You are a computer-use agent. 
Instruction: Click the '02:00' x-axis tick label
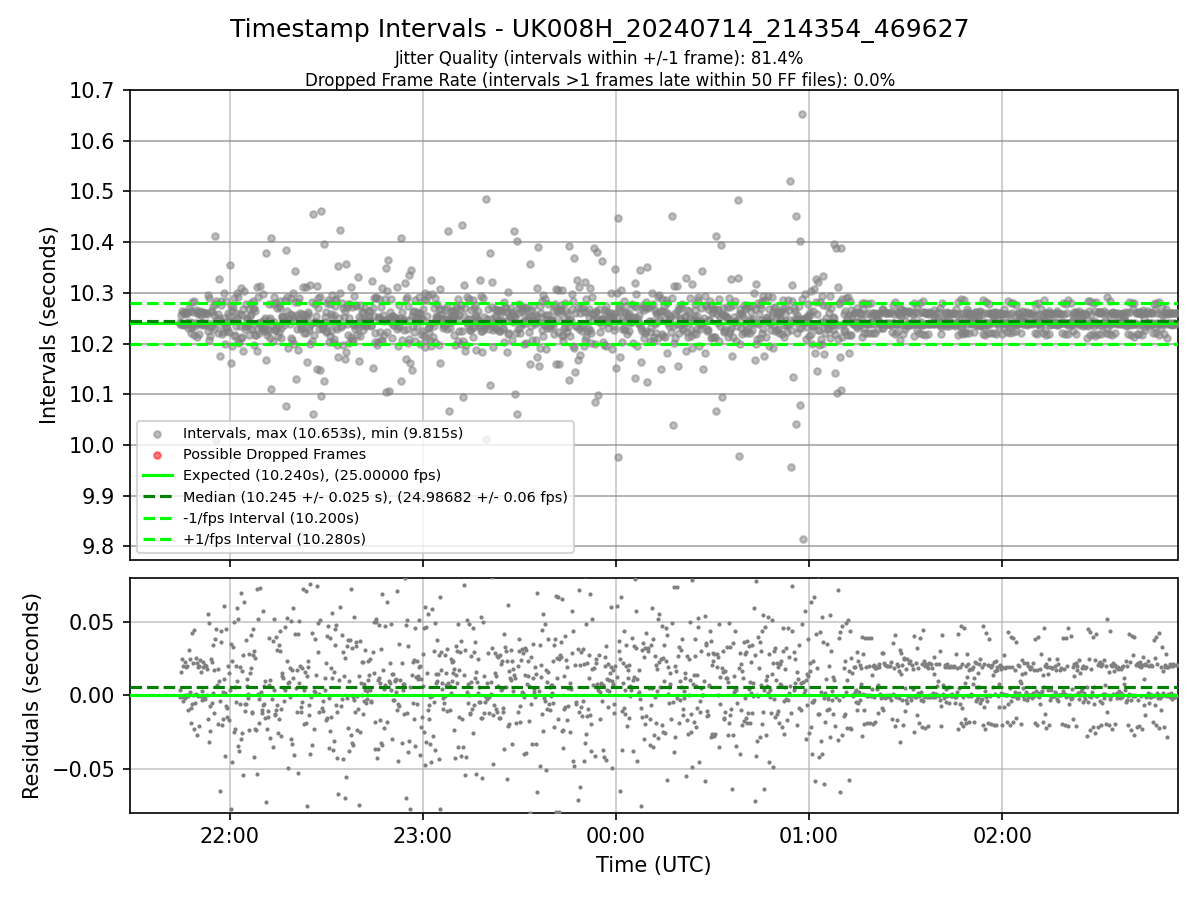pos(1002,834)
